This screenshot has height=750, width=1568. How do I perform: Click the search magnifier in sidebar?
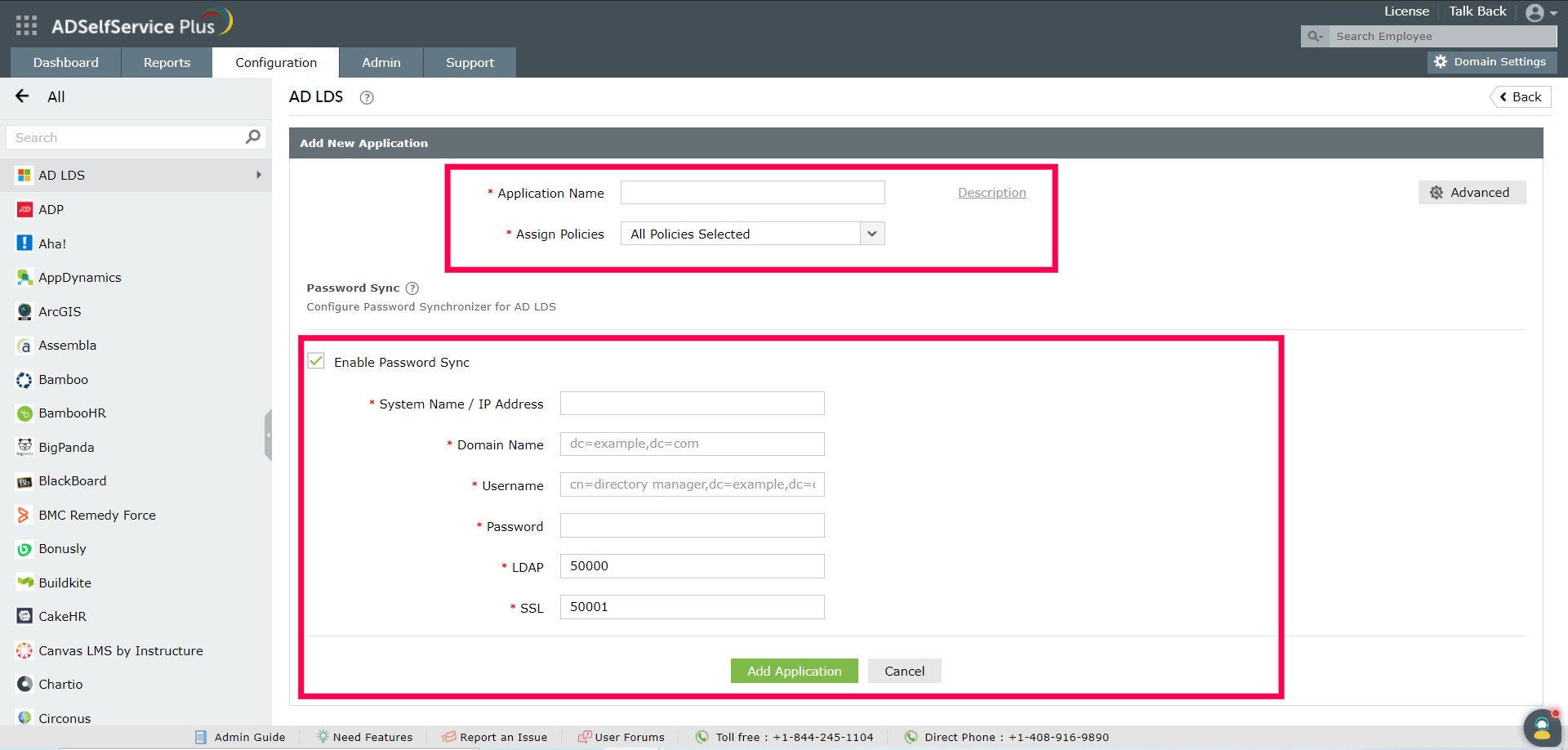pos(253,137)
